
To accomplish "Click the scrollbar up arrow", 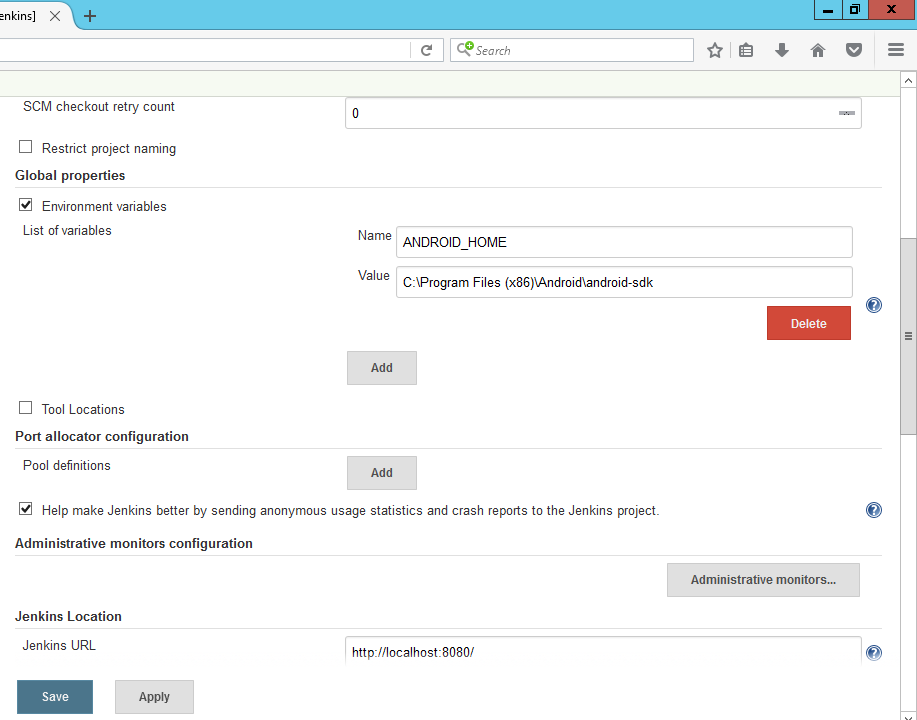I will tap(908, 80).
